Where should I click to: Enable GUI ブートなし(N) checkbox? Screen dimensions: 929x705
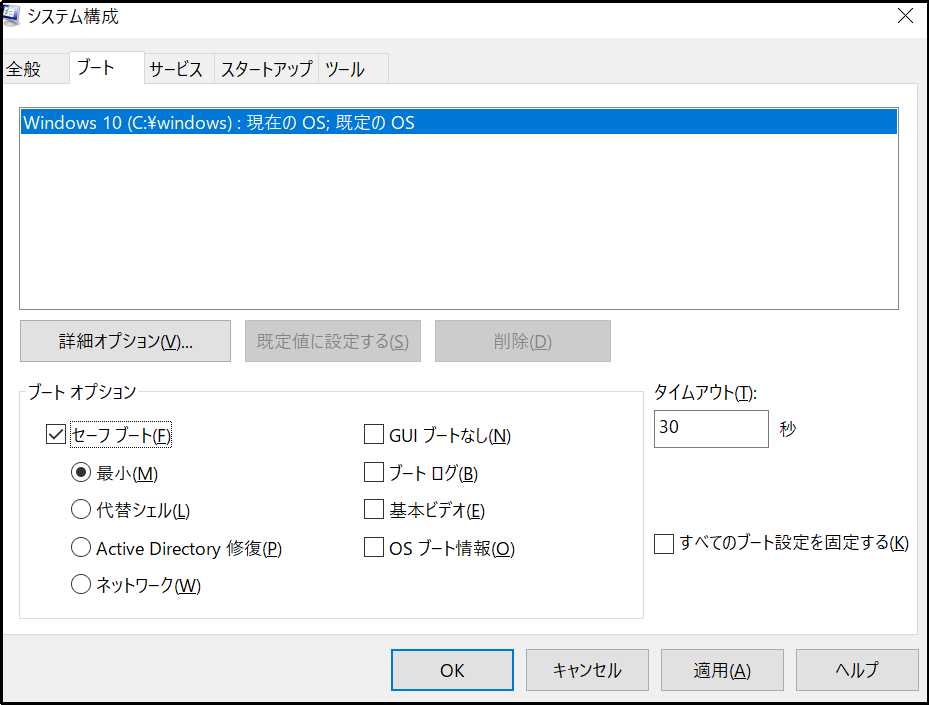click(x=374, y=434)
